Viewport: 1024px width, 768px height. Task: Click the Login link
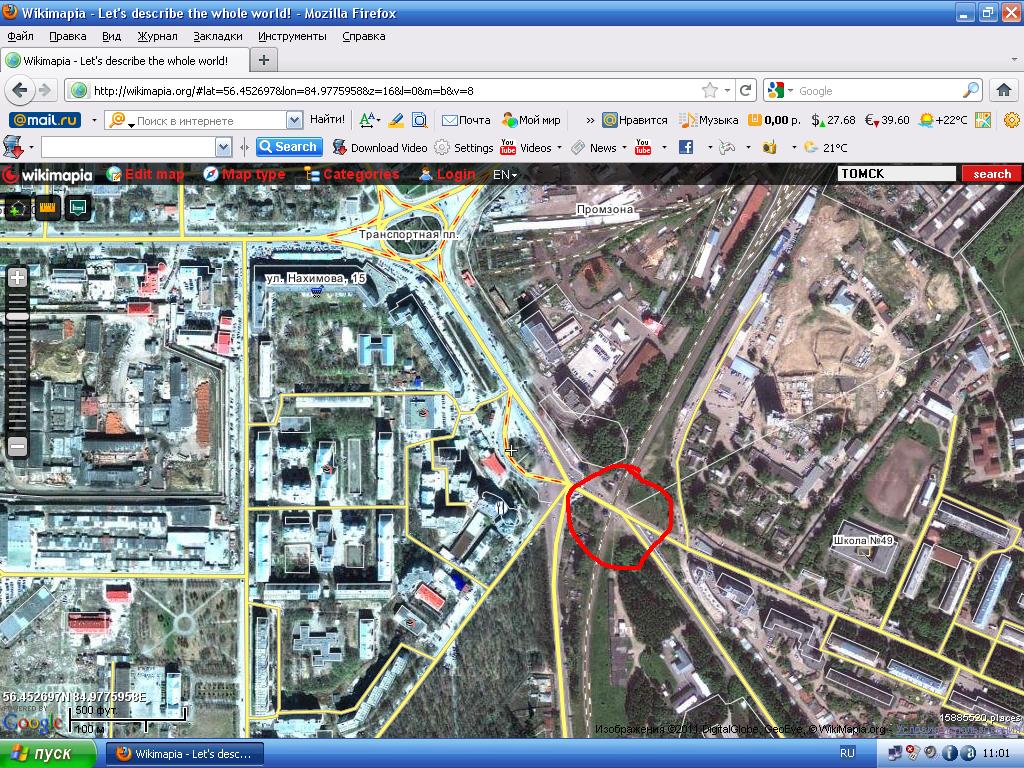click(446, 174)
